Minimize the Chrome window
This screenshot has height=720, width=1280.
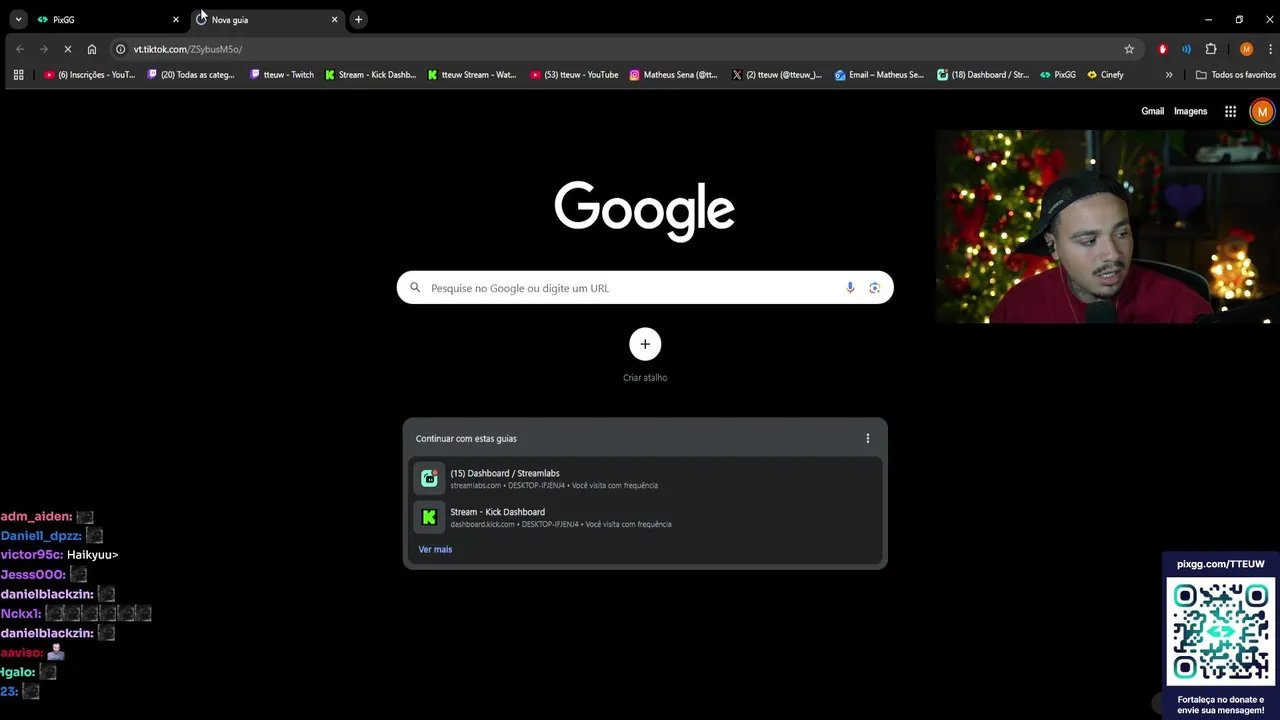coord(1208,19)
